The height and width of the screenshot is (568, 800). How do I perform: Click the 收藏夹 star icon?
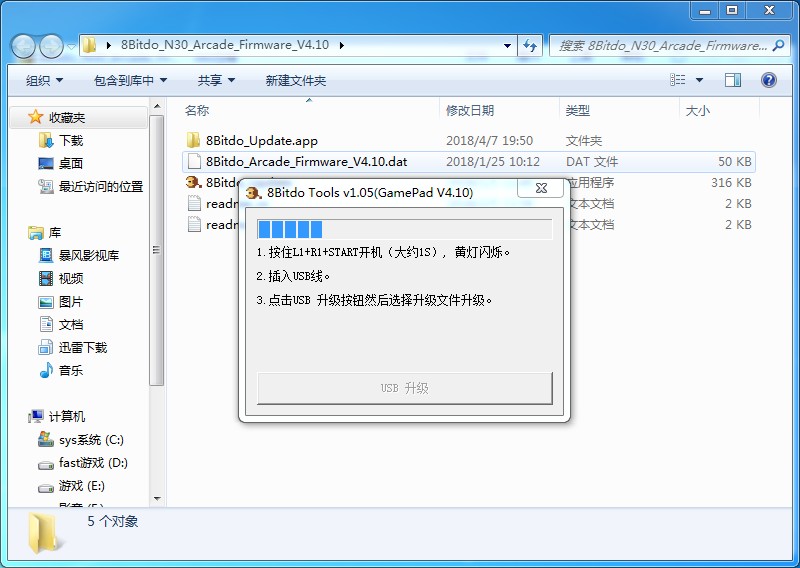pyautogui.click(x=35, y=117)
